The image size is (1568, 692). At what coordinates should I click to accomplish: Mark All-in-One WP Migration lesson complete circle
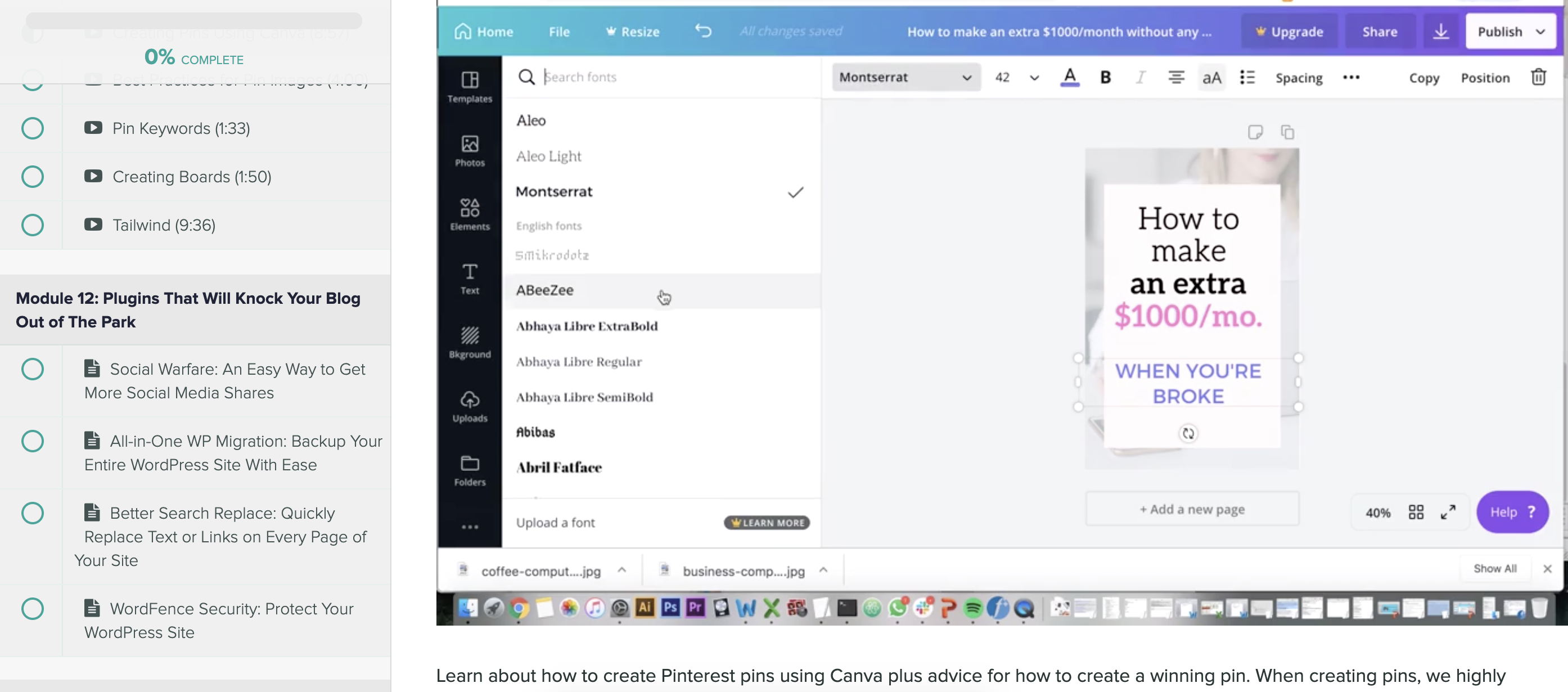pyautogui.click(x=32, y=441)
